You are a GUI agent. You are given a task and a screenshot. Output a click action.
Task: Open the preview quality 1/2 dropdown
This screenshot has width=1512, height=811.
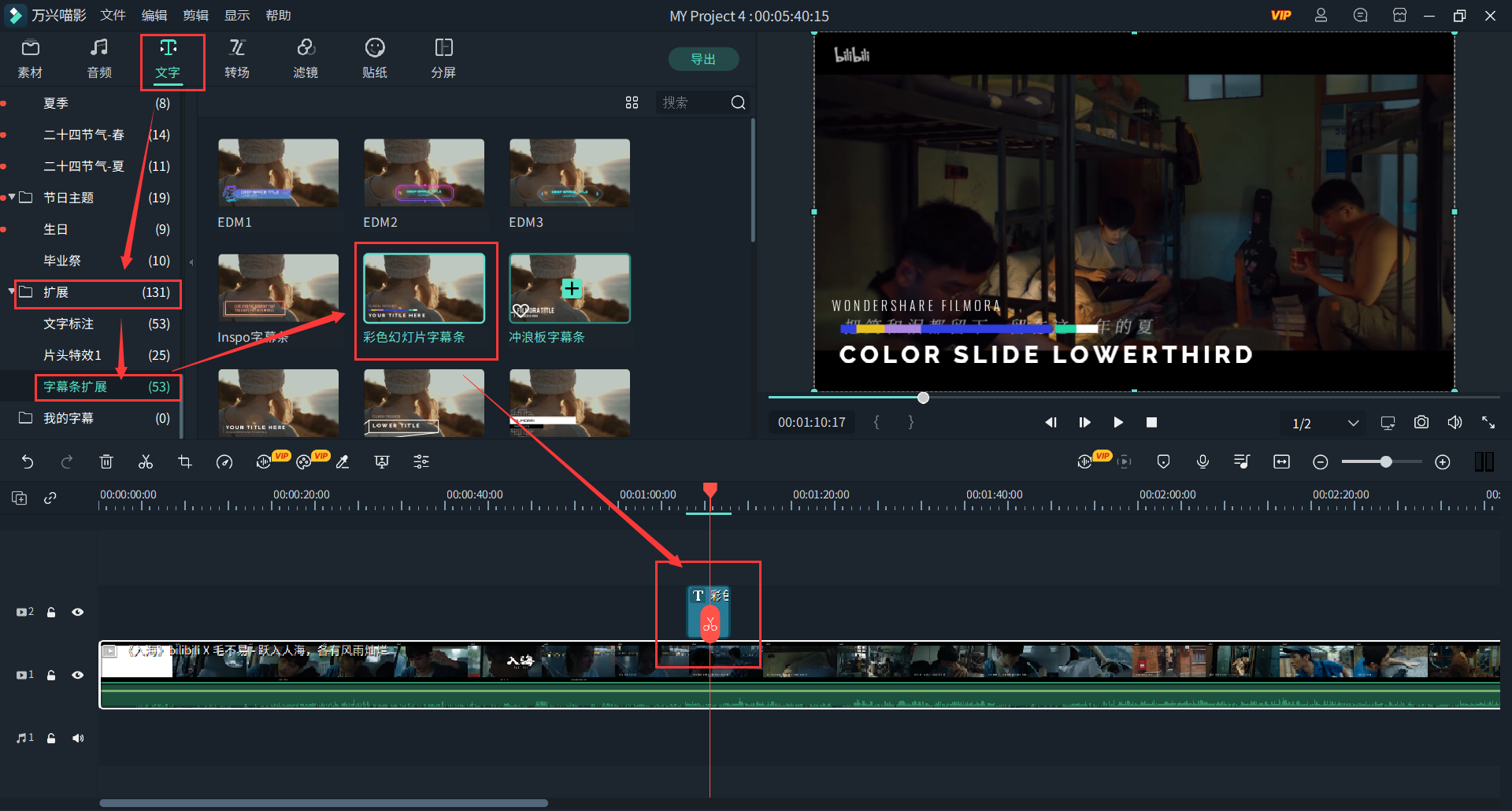[x=1352, y=423]
